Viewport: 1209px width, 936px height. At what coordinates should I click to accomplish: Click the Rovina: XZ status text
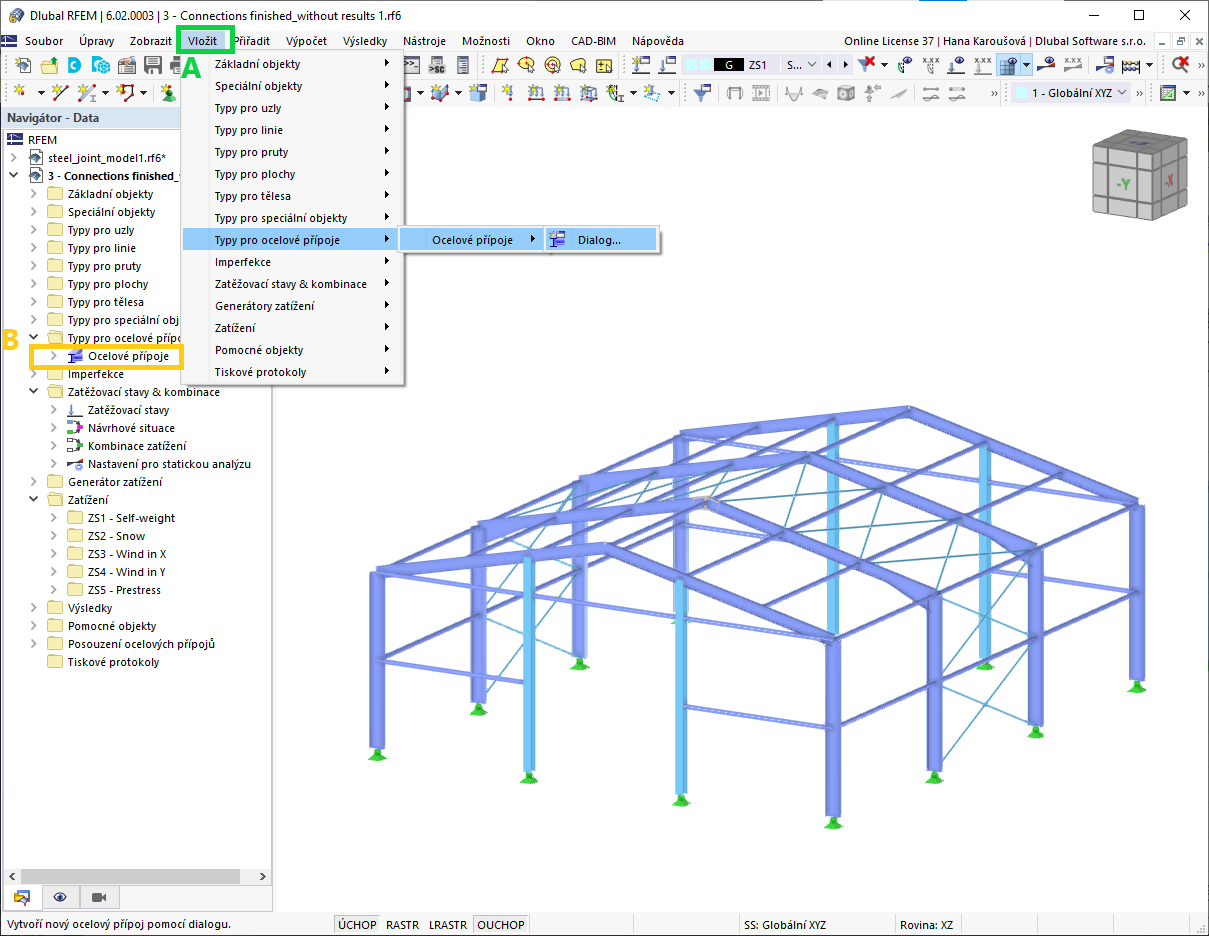[x=927, y=925]
